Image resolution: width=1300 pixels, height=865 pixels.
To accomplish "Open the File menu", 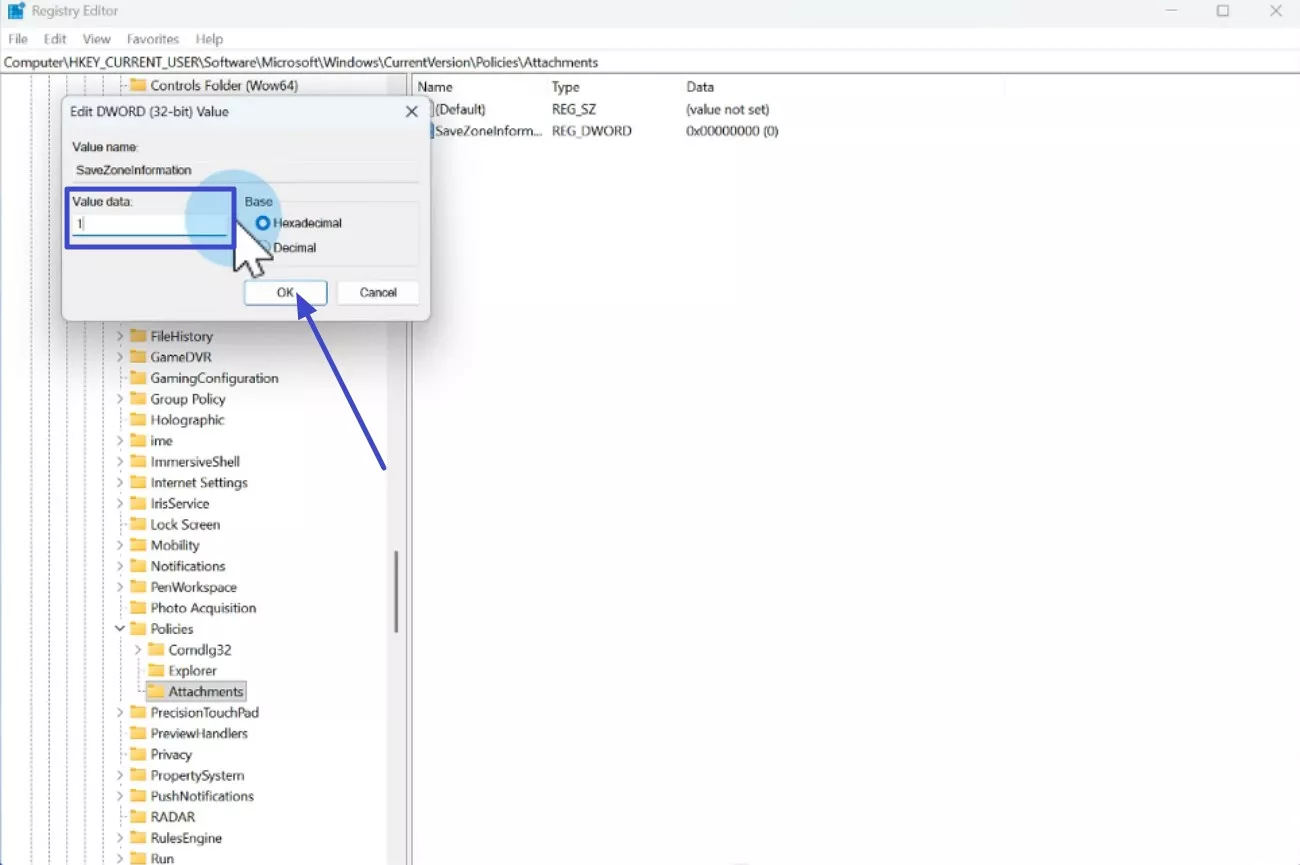I will coord(17,39).
